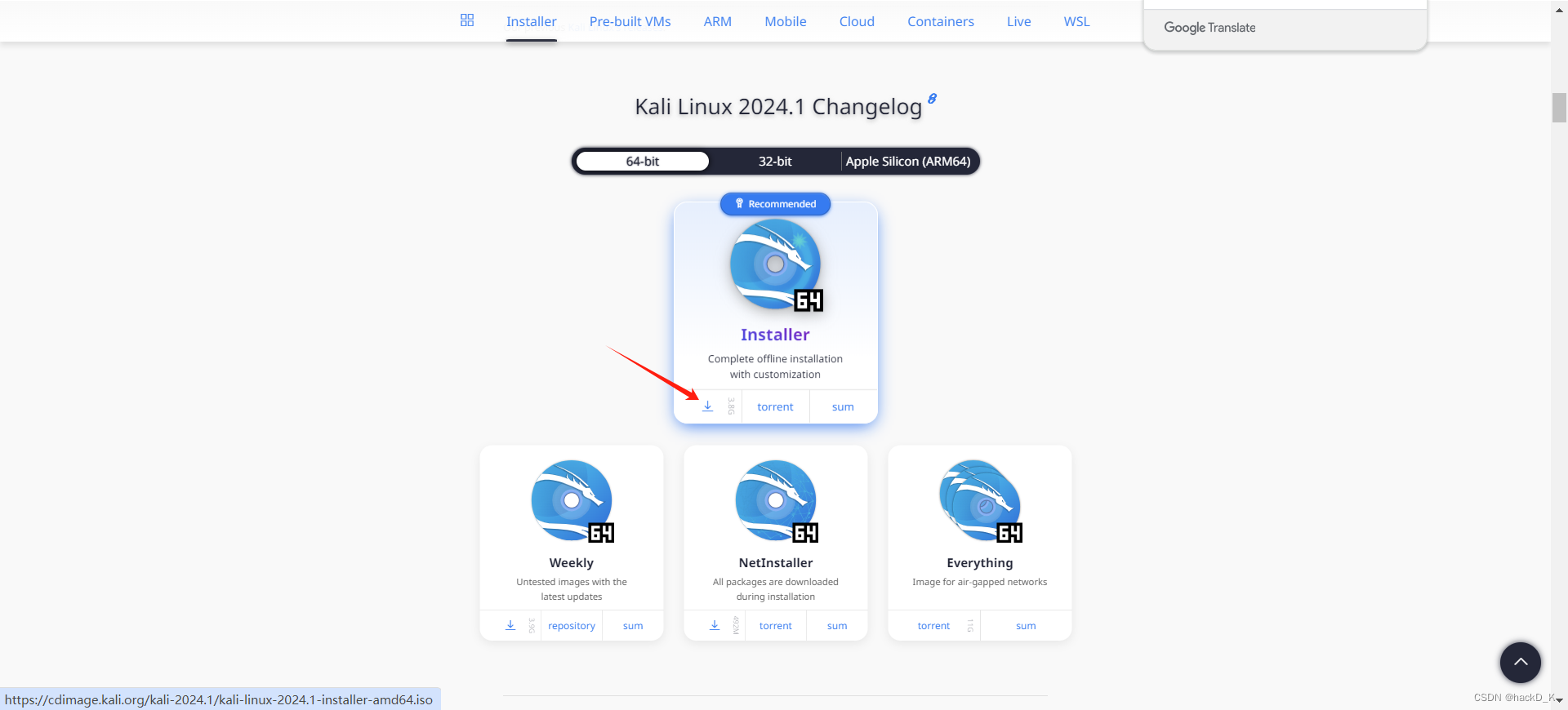Select the 64-bit architecture option
The height and width of the screenshot is (710, 1568).
(x=643, y=162)
